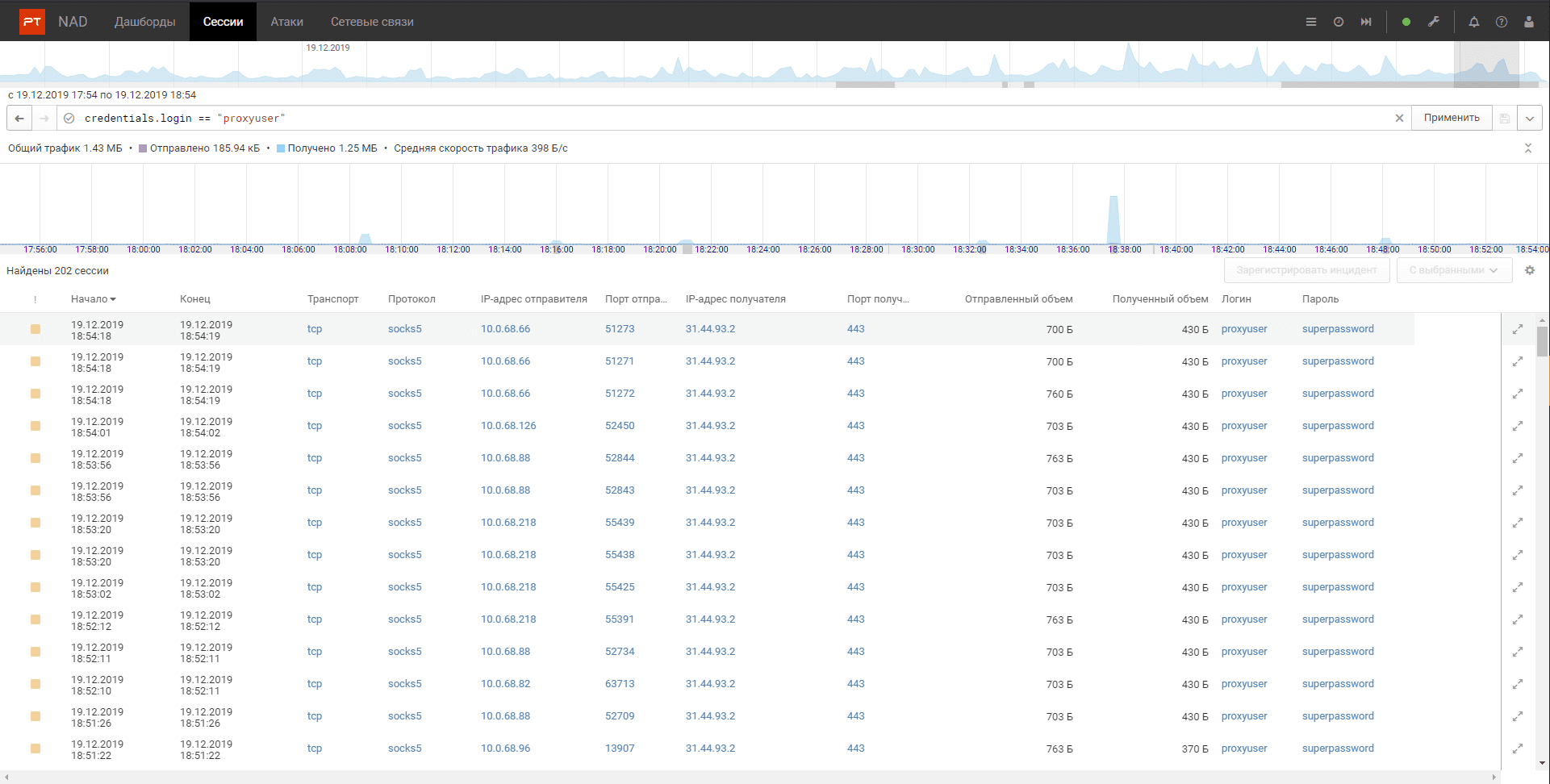1550x784 pixels.
Task: Sort by the "Логин" column header
Action: [1236, 299]
